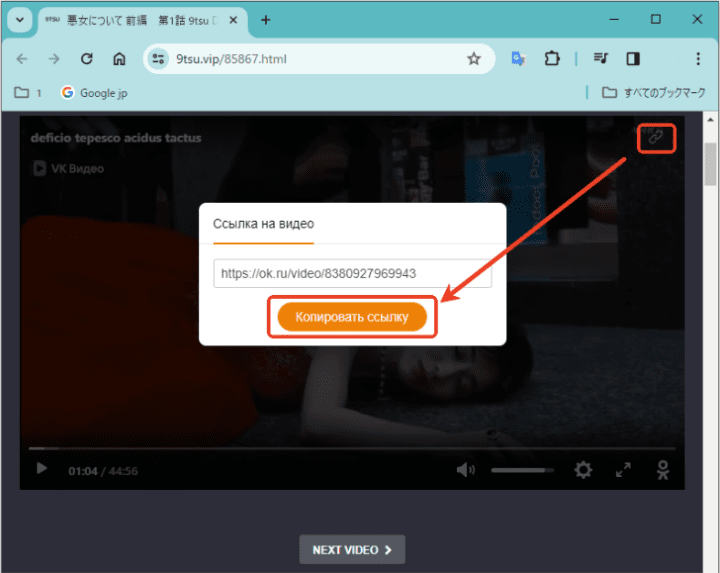Close the 悪女について 前編 tab

pyautogui.click(x=233, y=20)
